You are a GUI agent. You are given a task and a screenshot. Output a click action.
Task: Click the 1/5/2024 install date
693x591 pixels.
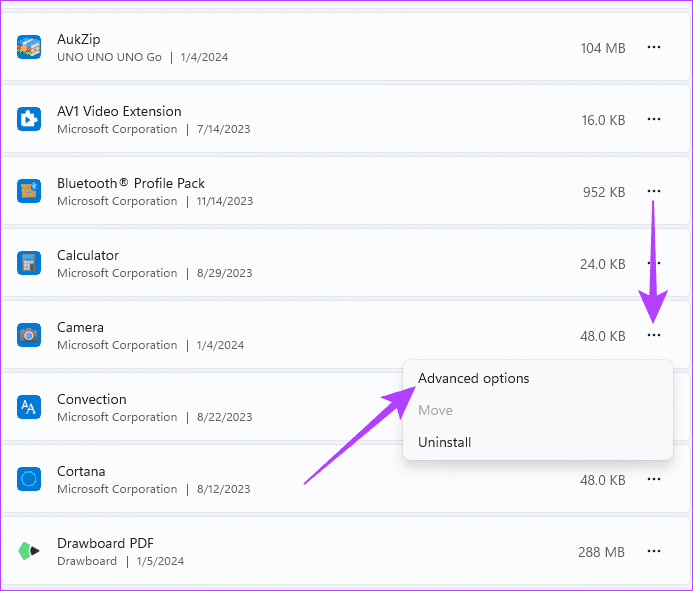(x=160, y=561)
